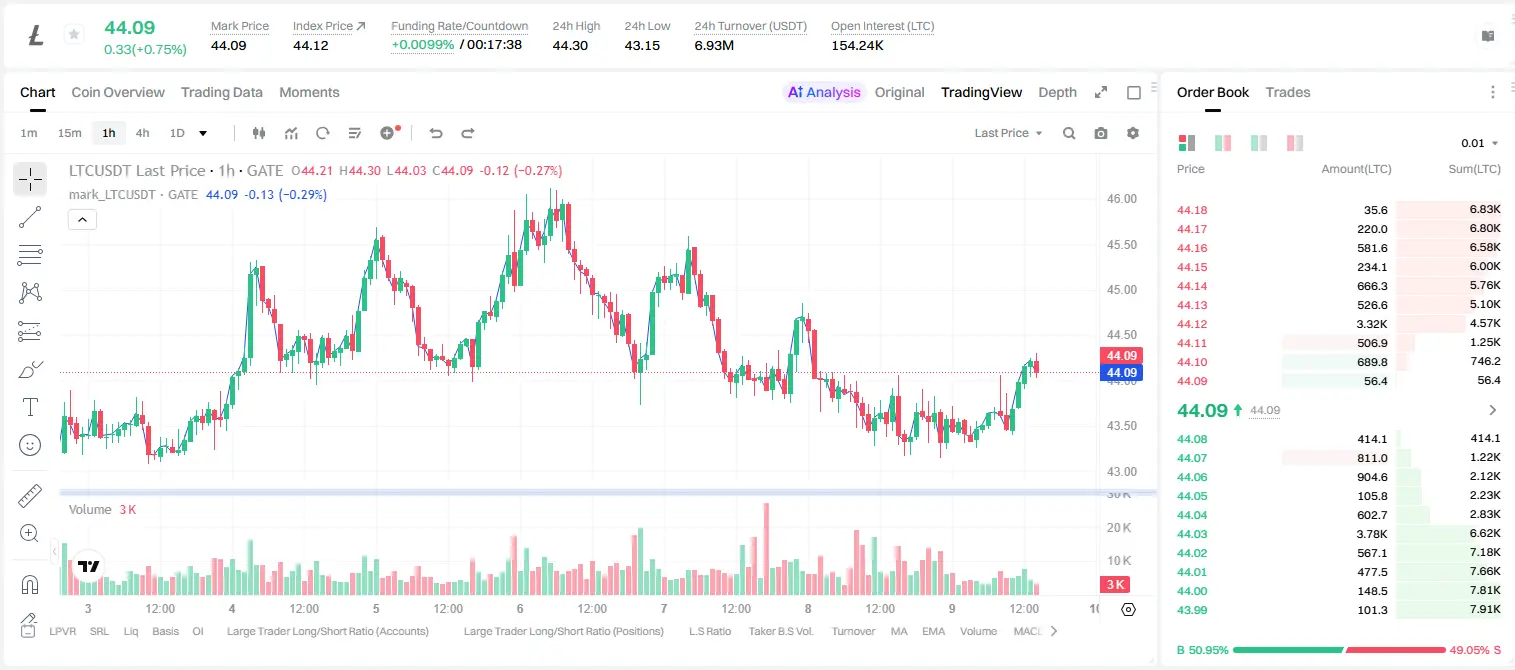1515x670 pixels.
Task: Select the text annotation tool
Action: [30, 407]
